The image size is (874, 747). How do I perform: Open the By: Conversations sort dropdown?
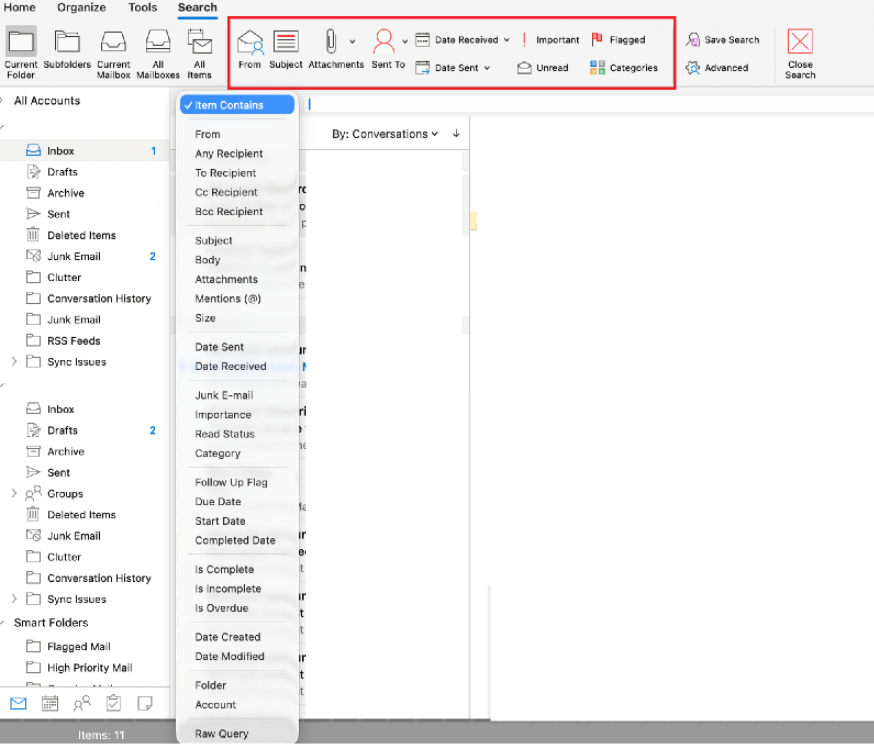pyautogui.click(x=385, y=134)
